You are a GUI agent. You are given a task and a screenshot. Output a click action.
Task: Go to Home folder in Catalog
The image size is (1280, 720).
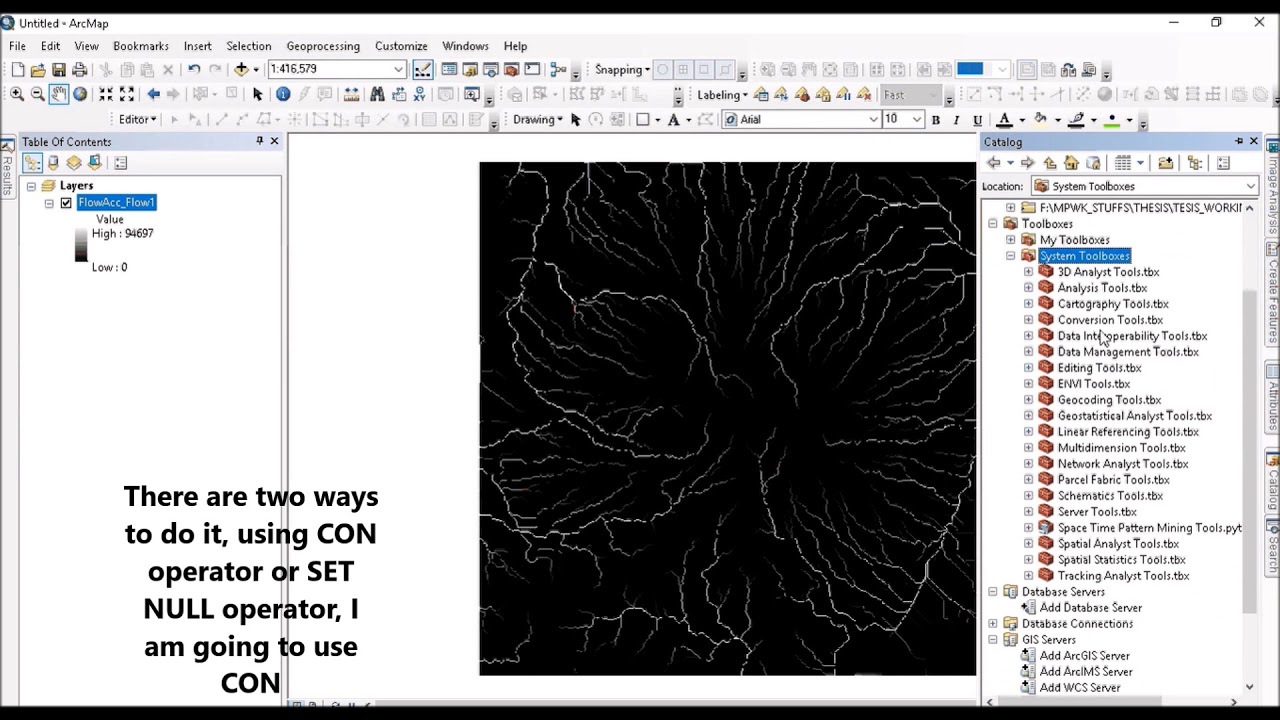point(1071,163)
